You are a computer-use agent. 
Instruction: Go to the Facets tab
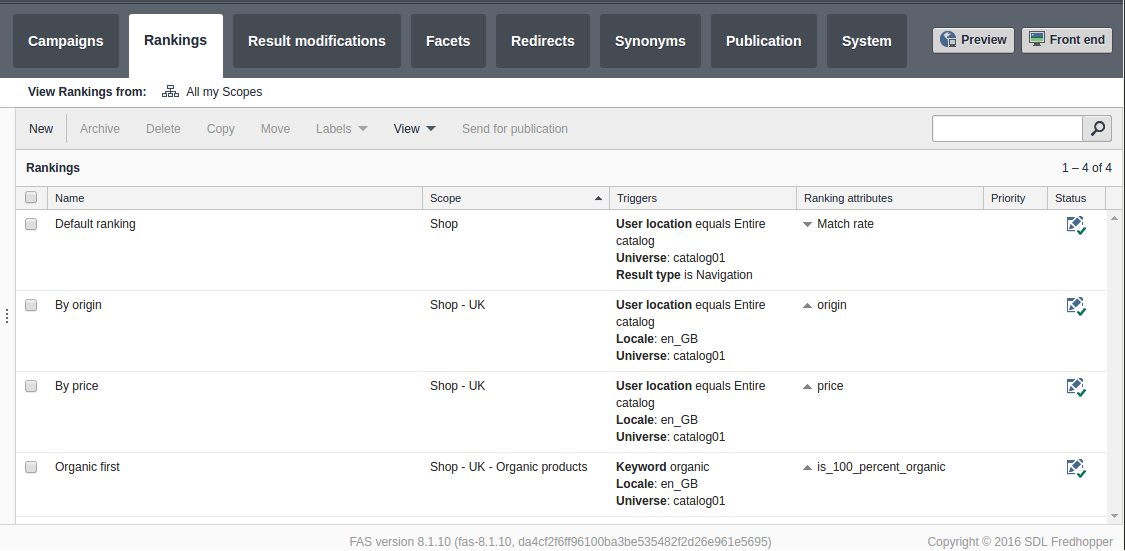point(448,41)
